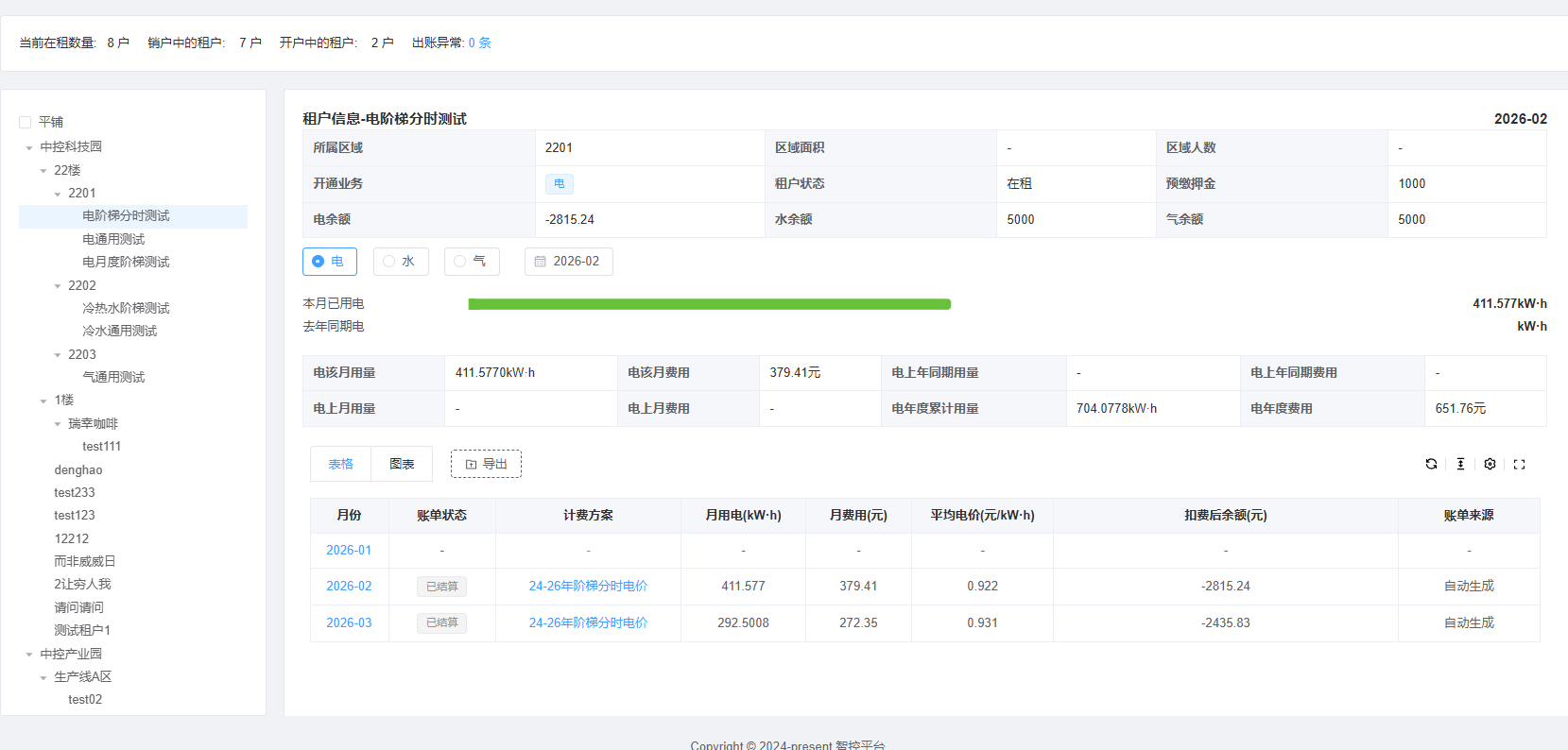Collapse the 瑞幸咖啡 tree node
The image size is (1568, 750).
(58, 424)
